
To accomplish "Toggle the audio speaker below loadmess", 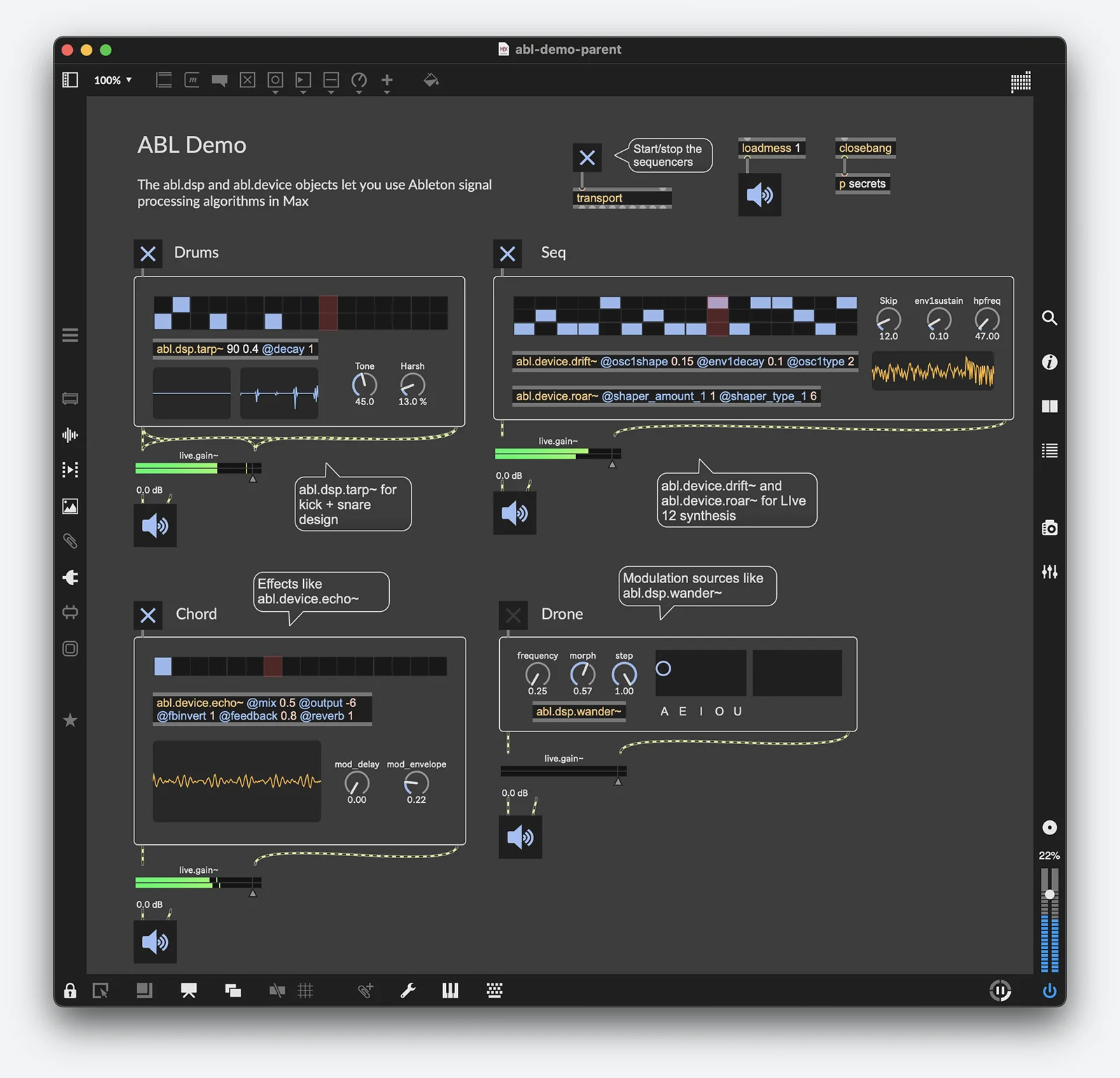I will 759,195.
